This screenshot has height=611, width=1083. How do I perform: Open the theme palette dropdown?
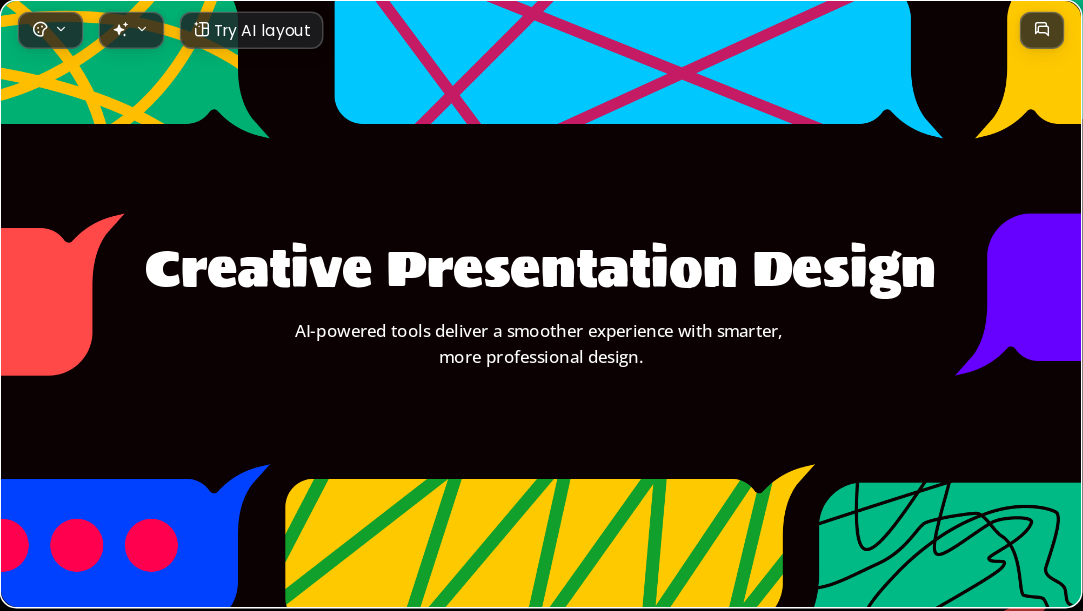(50, 30)
